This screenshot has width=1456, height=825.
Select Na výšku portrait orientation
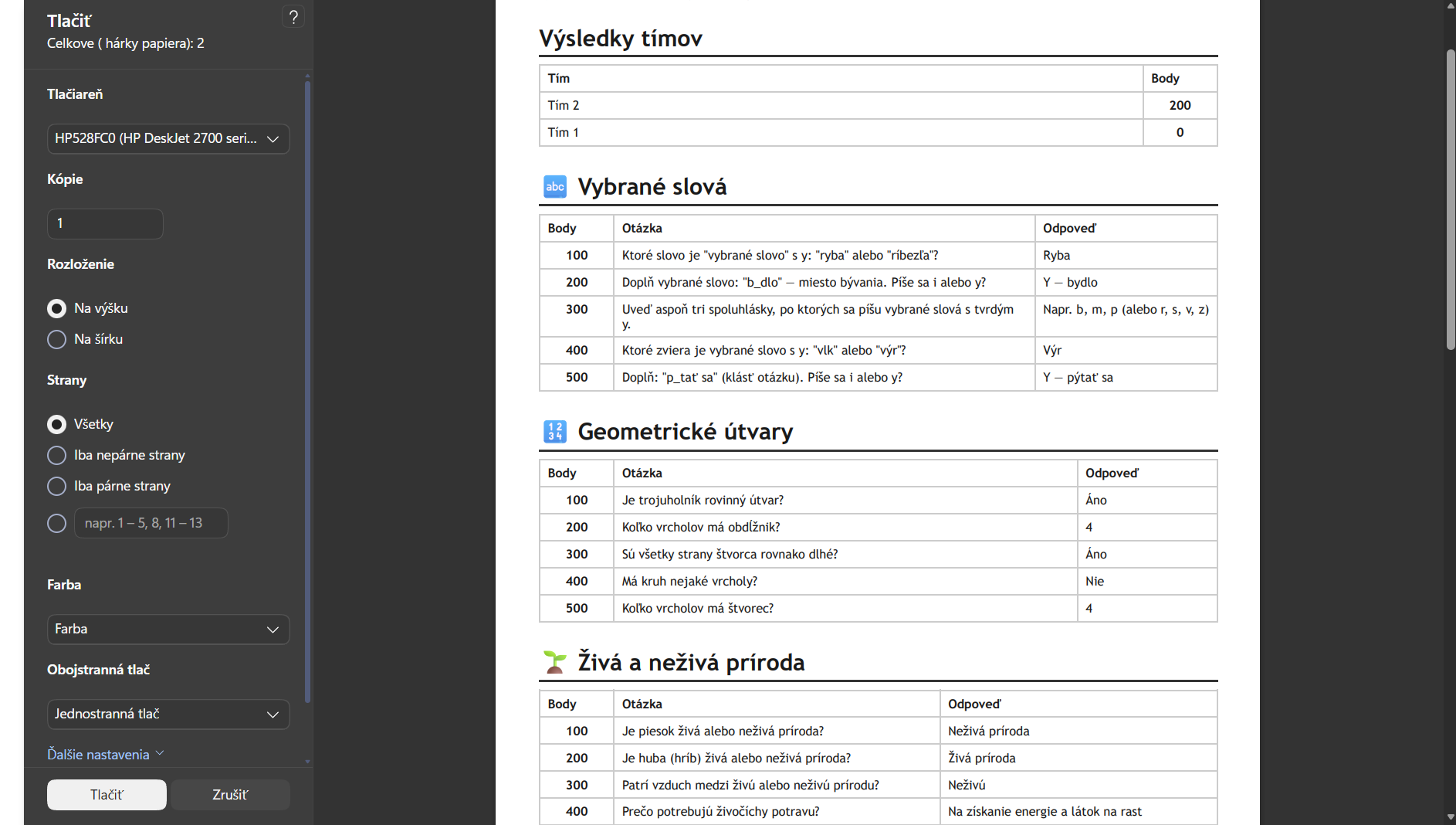tap(56, 308)
